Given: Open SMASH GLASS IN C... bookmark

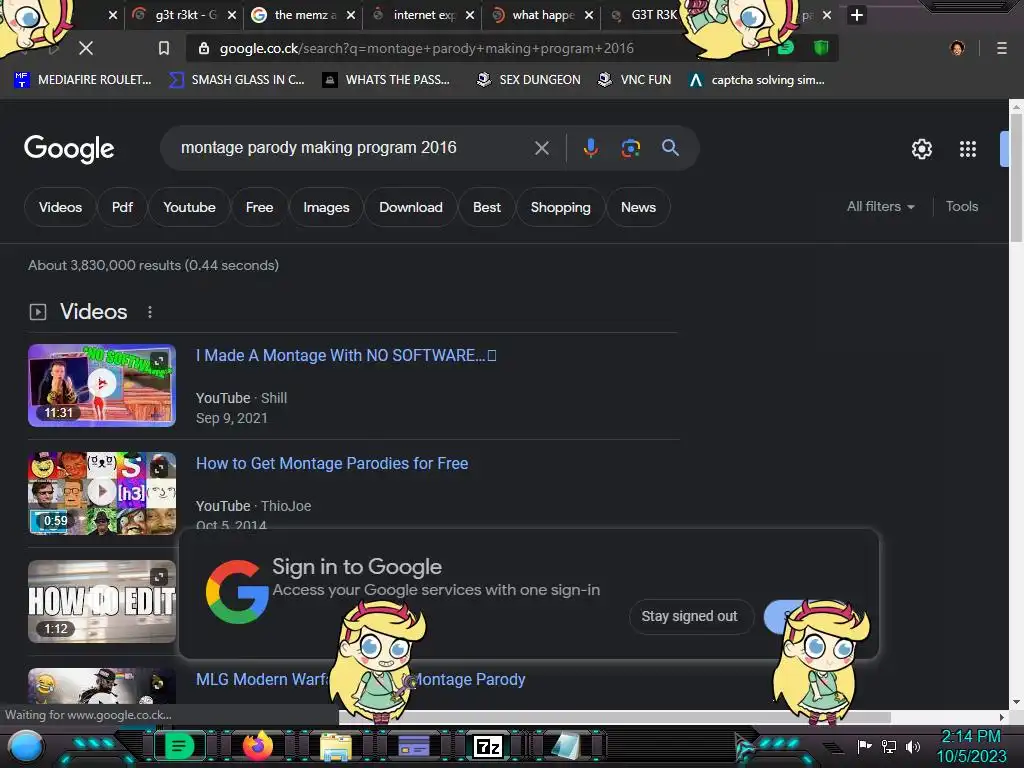Looking at the screenshot, I should [x=236, y=80].
